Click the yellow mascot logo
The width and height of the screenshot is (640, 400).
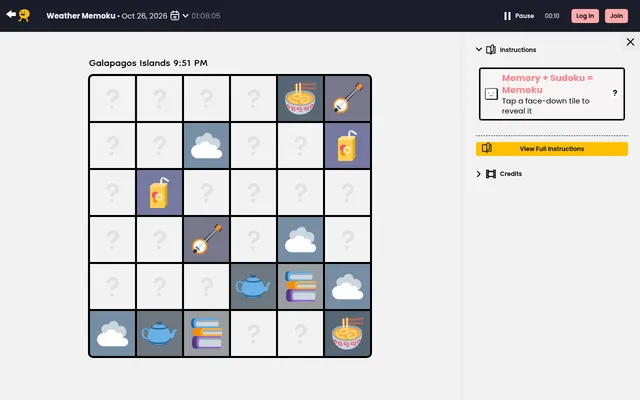(24, 16)
